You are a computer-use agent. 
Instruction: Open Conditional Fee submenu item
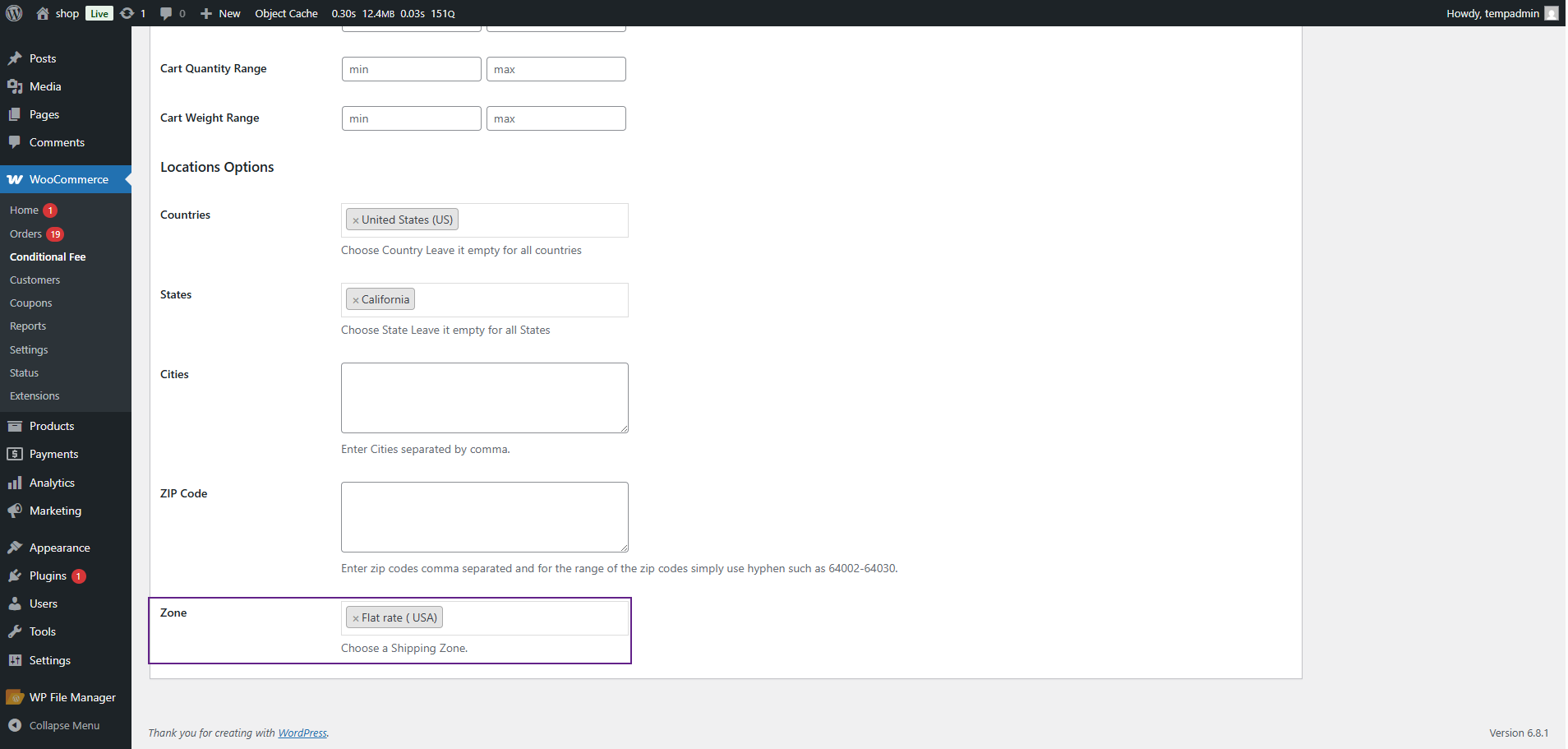[48, 257]
